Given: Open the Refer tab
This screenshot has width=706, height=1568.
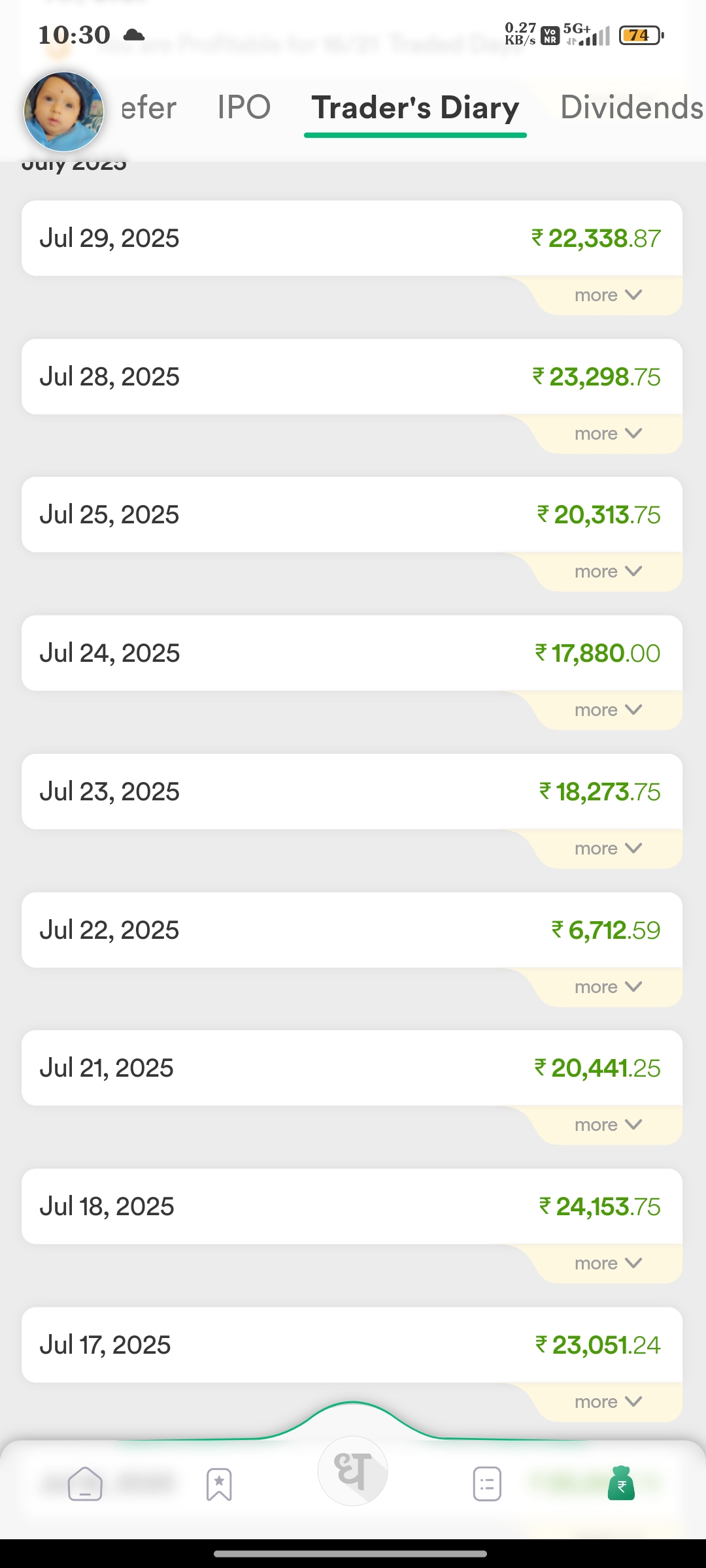Looking at the screenshot, I should [149, 108].
